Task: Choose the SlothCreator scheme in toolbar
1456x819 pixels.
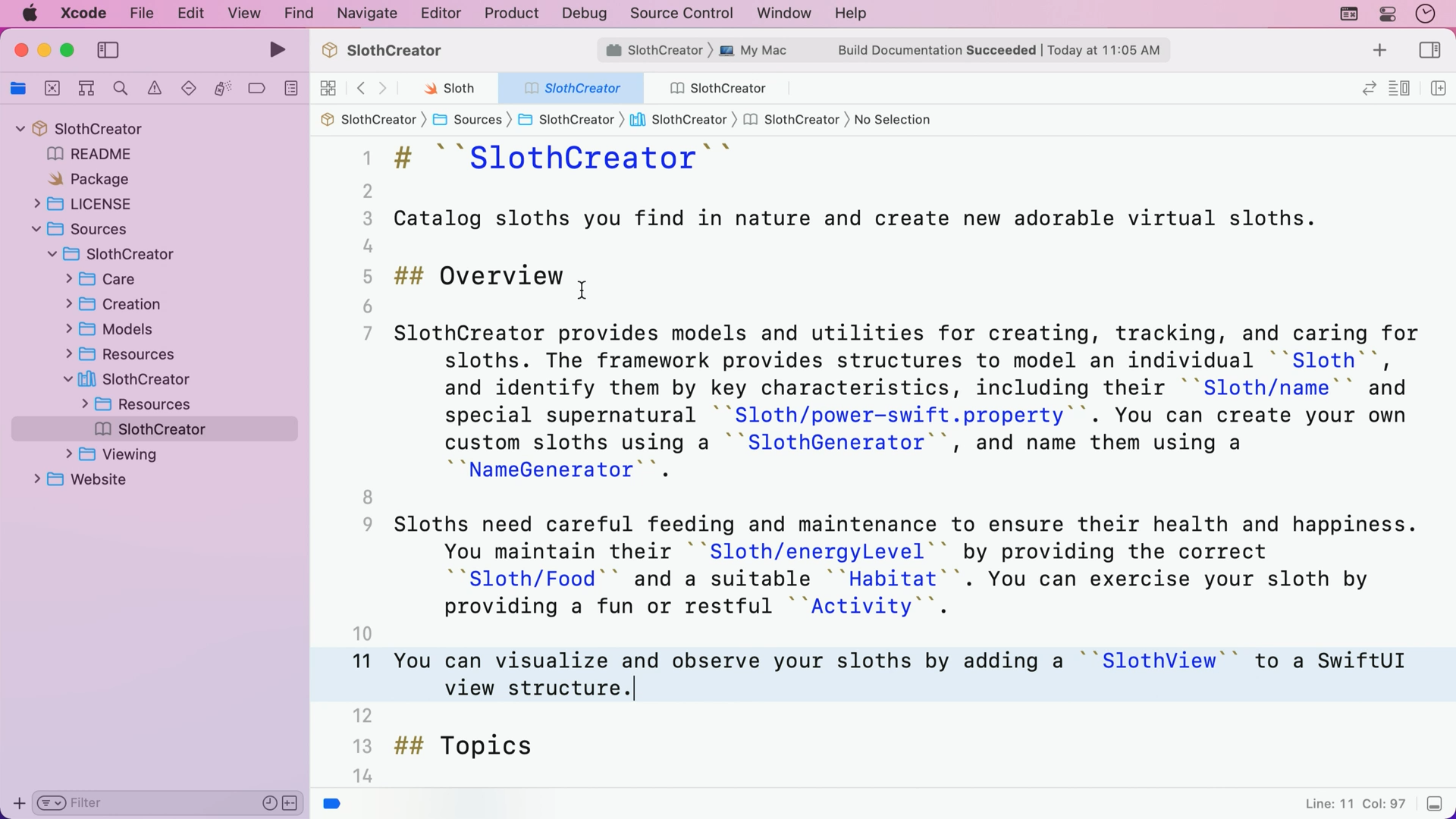Action: point(655,50)
